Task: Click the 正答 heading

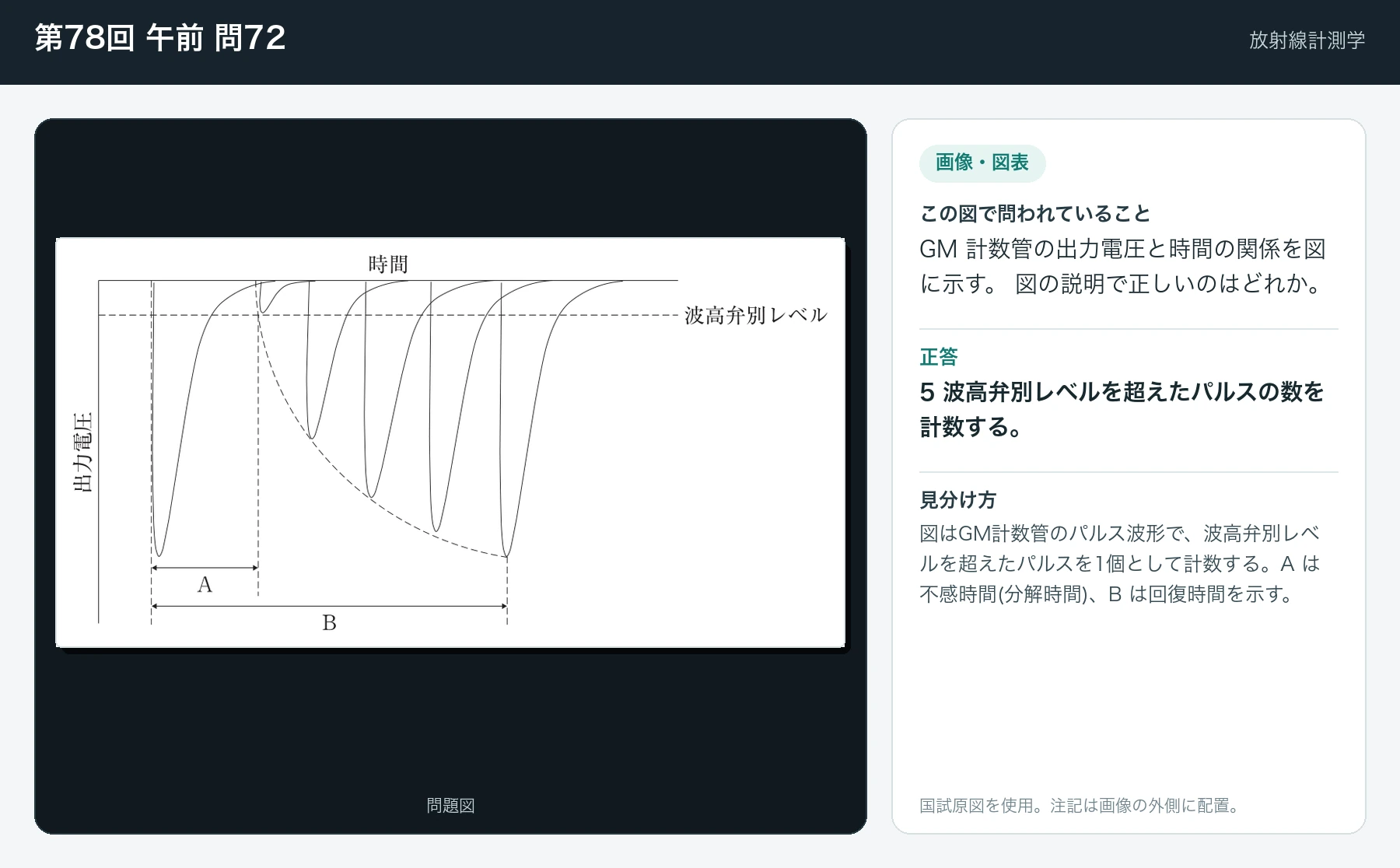Action: 939,357
